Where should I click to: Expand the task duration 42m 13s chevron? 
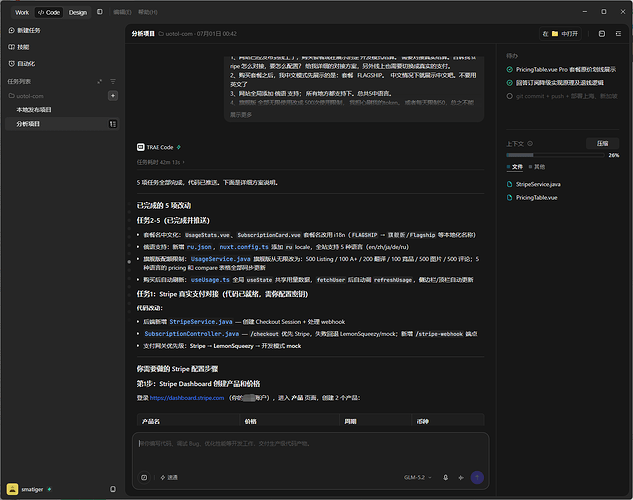[184, 162]
